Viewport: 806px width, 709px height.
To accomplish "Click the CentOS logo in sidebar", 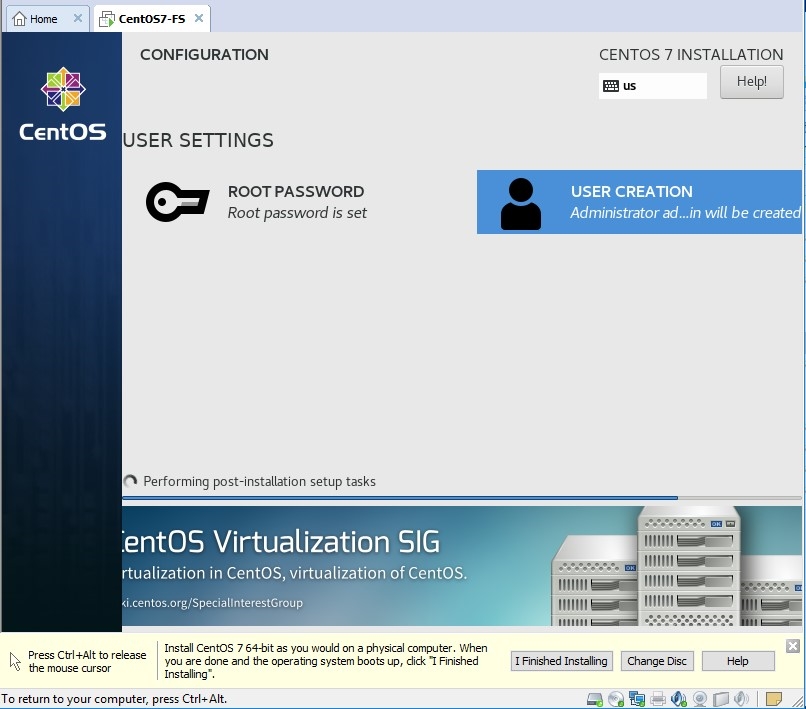I will [x=62, y=104].
